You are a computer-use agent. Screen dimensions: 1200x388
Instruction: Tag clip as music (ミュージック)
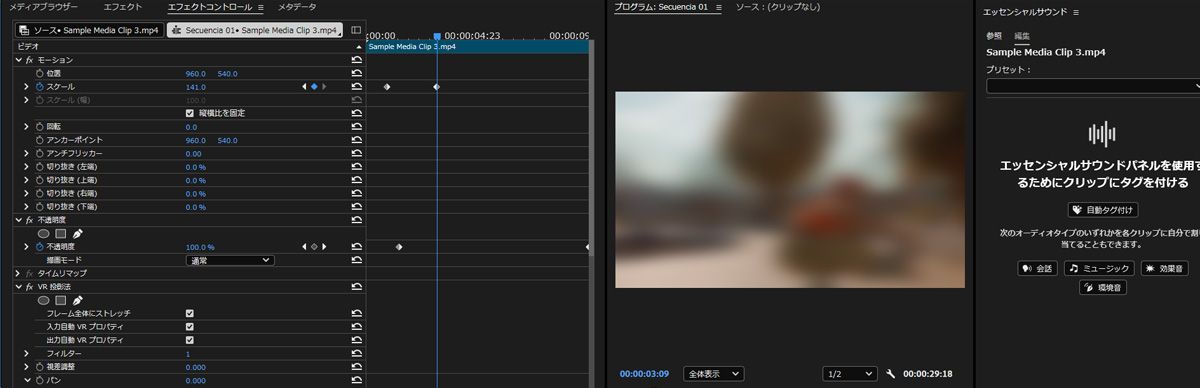pos(1100,268)
